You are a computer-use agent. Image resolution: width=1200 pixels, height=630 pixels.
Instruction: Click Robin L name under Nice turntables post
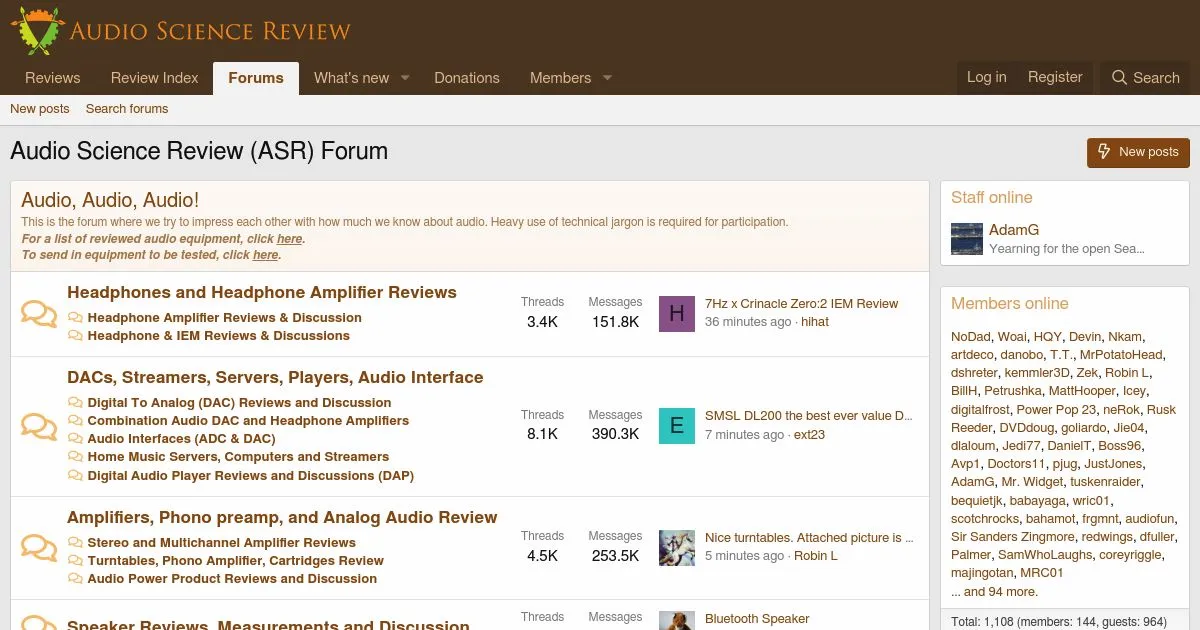point(816,556)
